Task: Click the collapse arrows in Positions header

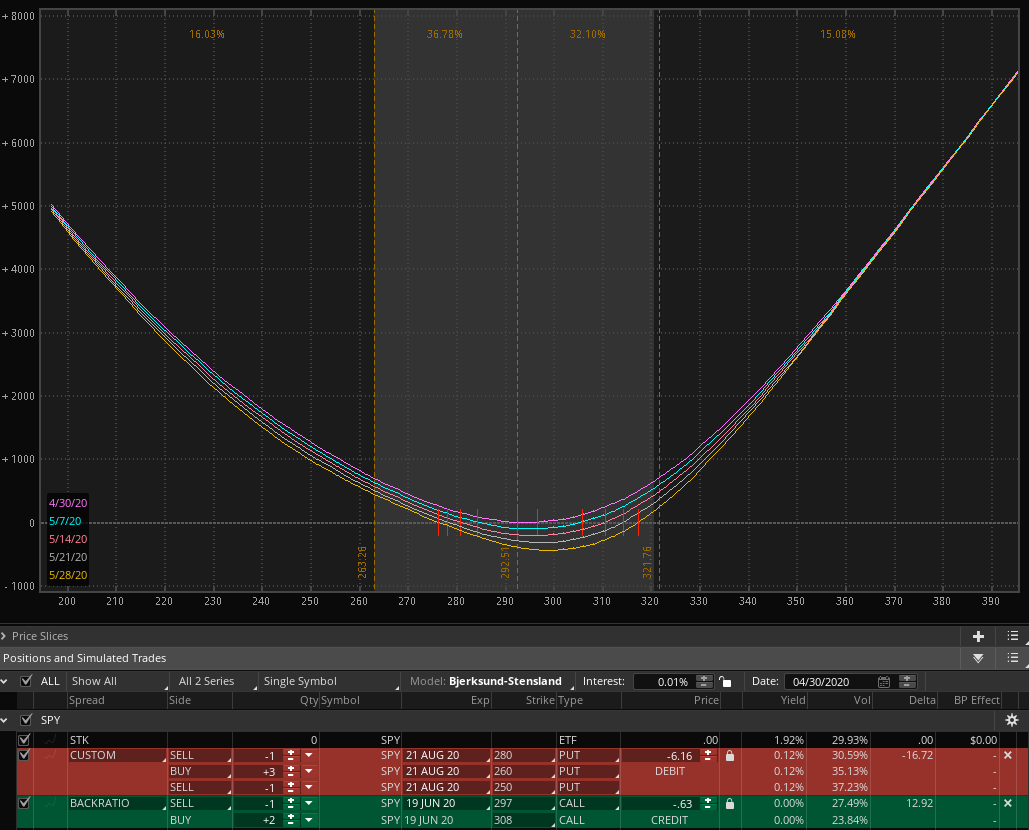Action: [978, 658]
